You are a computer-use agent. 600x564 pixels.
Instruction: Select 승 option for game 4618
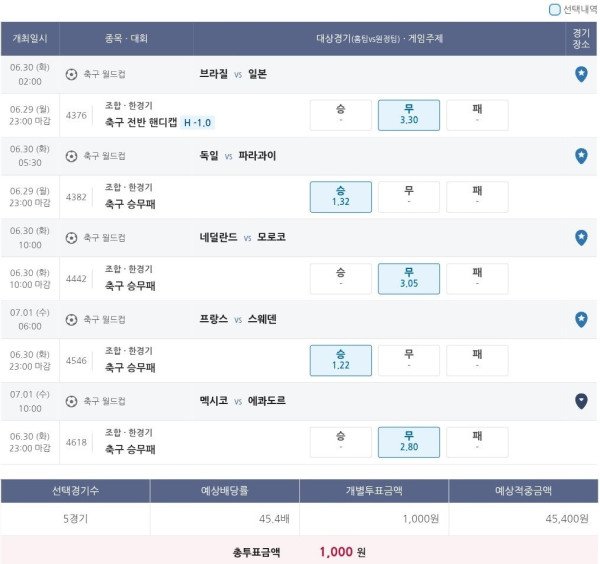tap(341, 442)
